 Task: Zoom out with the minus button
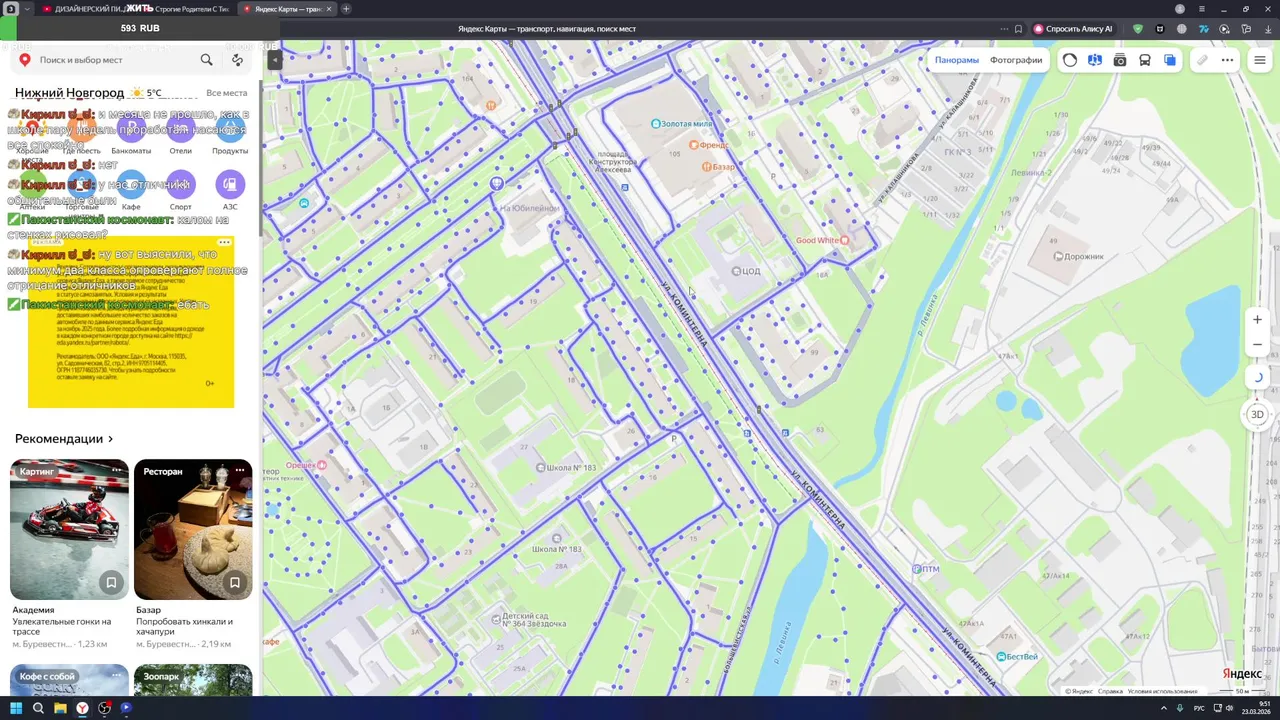tap(1258, 345)
